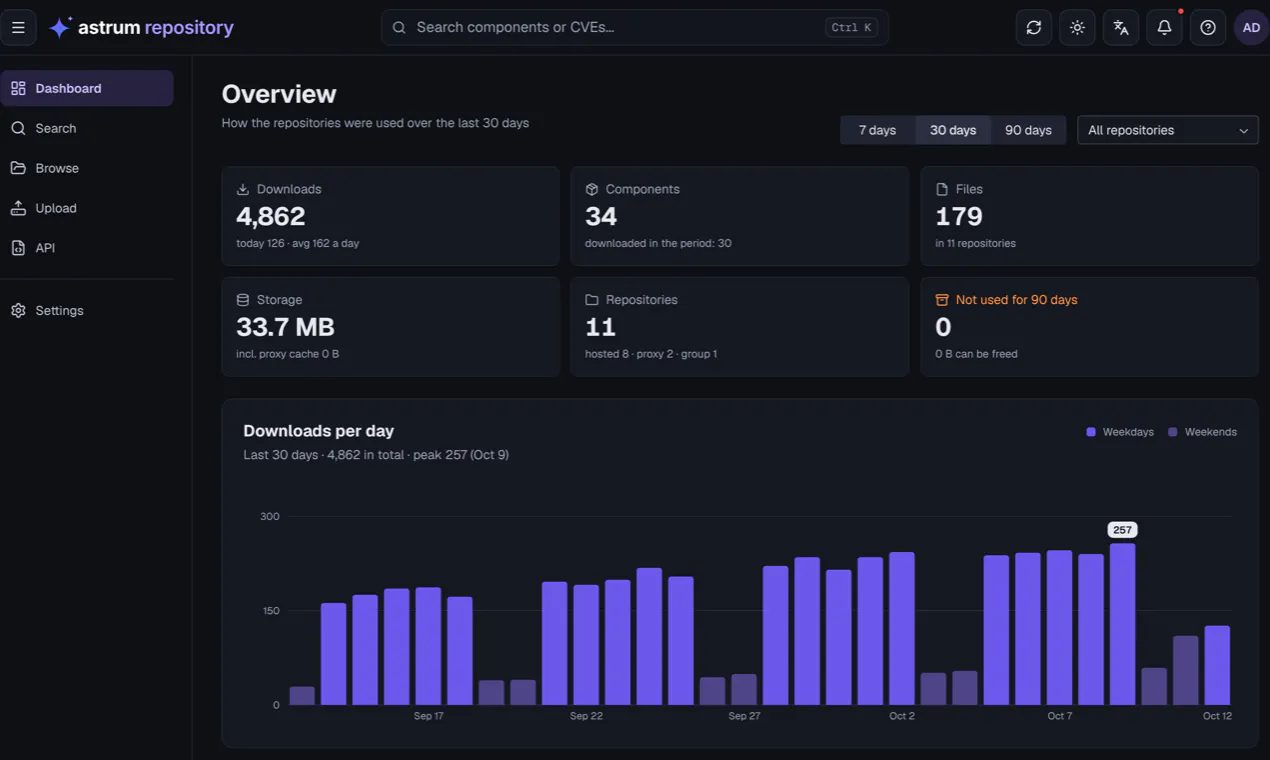Toggle the Weekends legend swatch
This screenshot has height=760, width=1270.
click(1173, 432)
